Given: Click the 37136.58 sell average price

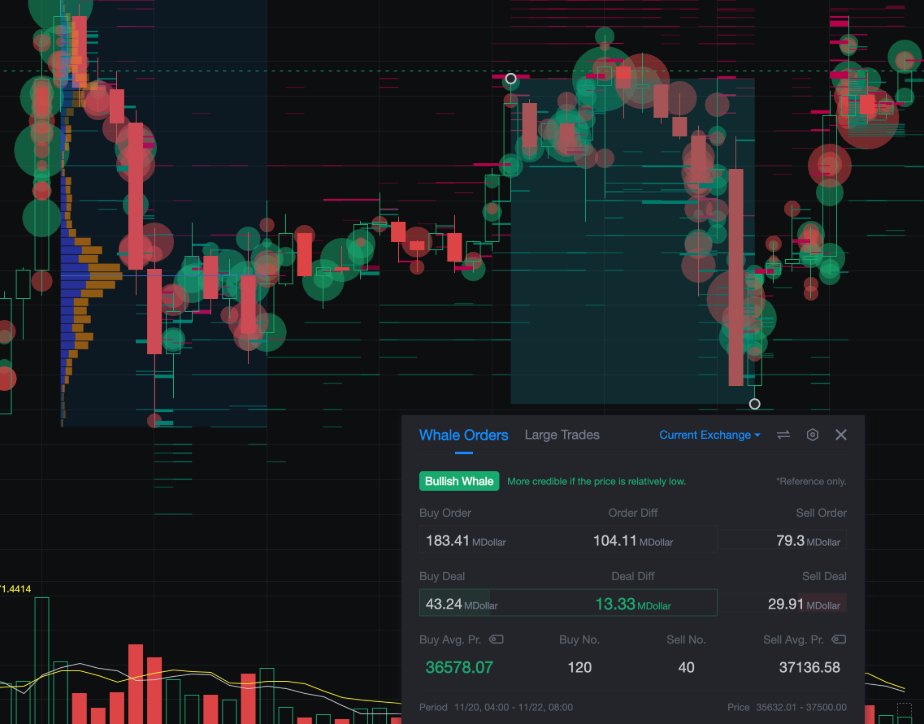Looking at the screenshot, I should click(x=809, y=667).
